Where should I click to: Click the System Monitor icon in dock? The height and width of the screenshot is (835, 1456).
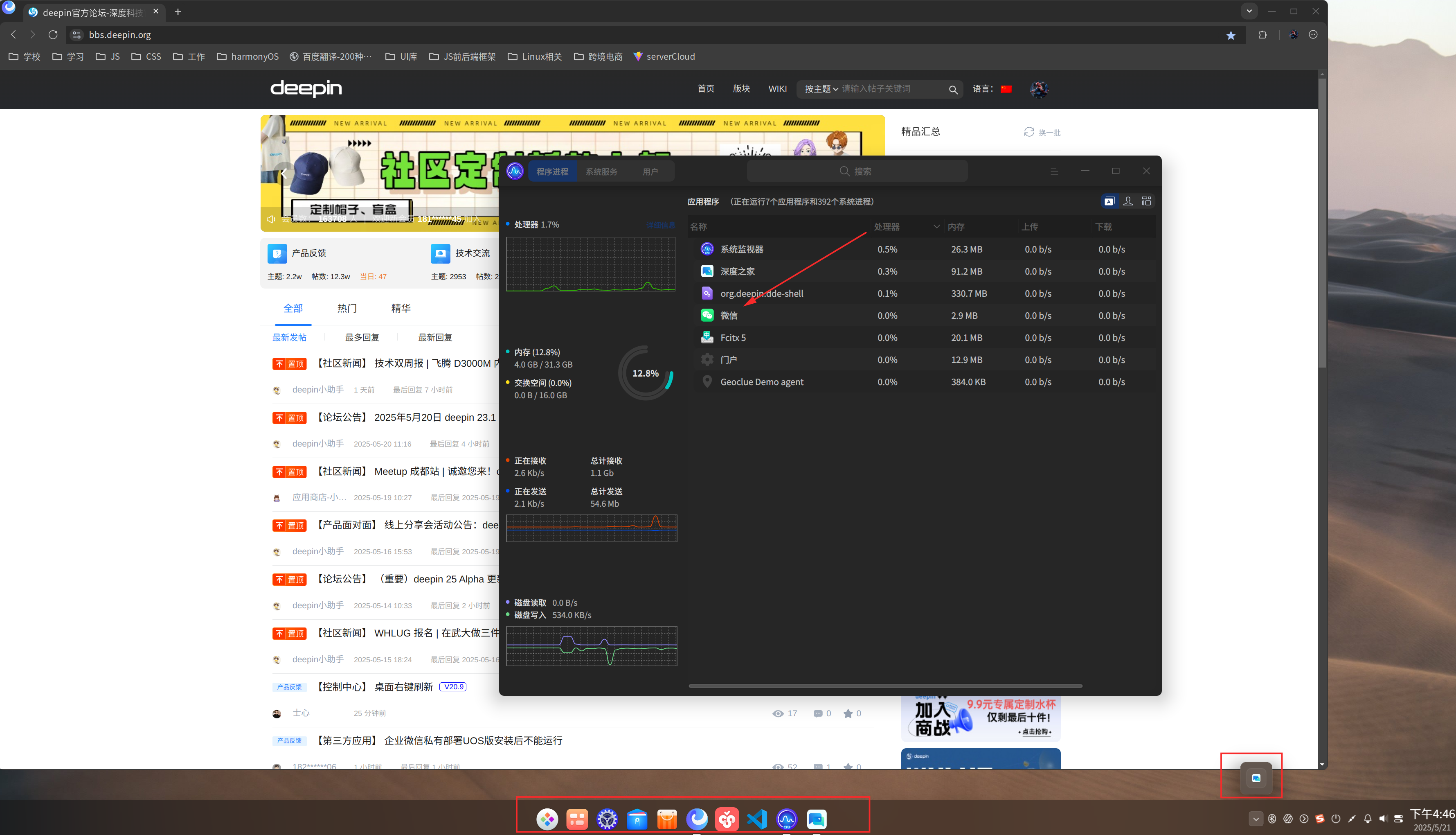click(x=787, y=819)
